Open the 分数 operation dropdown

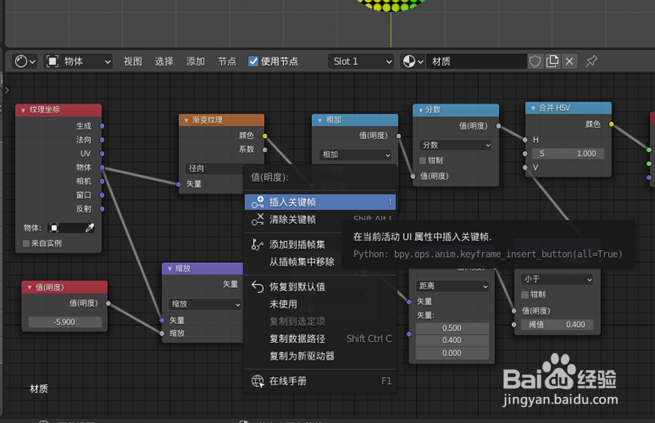(x=456, y=145)
